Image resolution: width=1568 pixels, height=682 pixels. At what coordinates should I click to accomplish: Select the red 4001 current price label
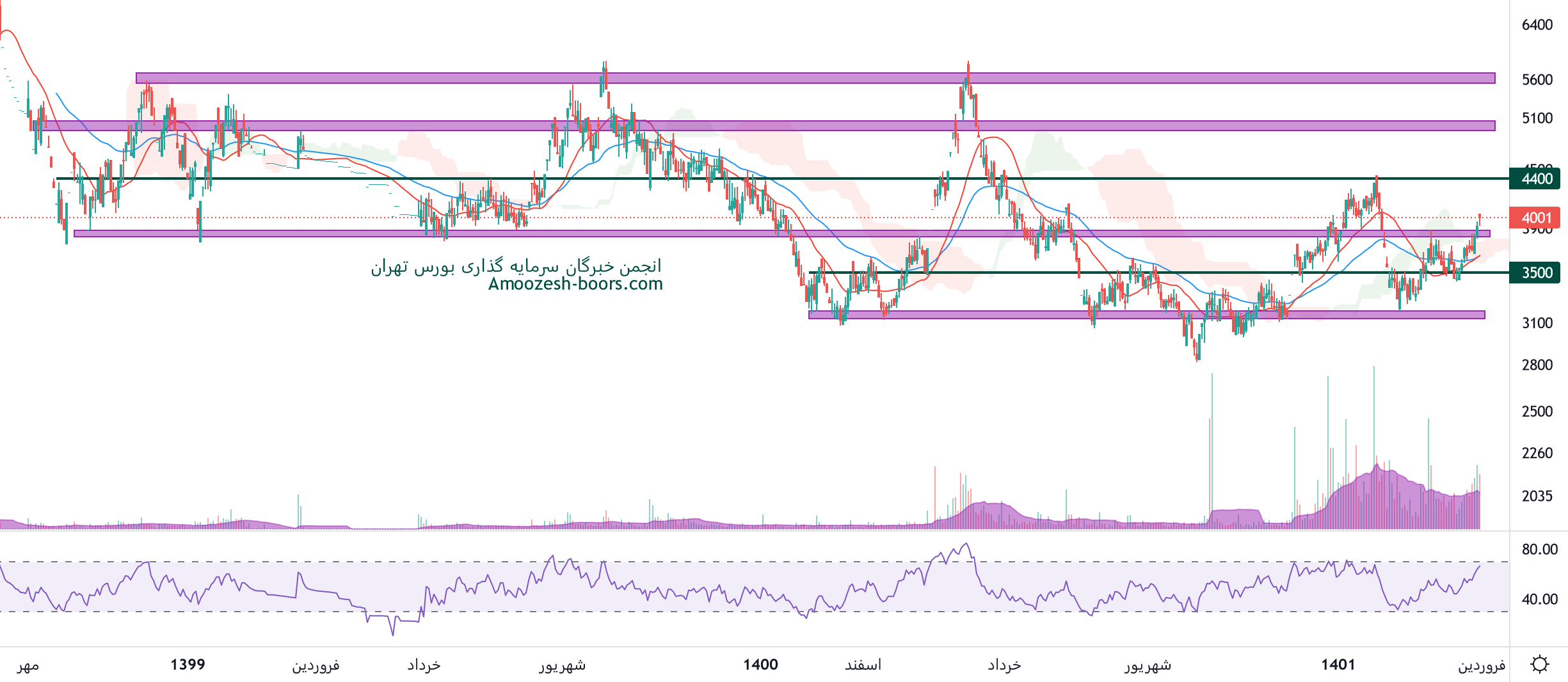[1536, 218]
